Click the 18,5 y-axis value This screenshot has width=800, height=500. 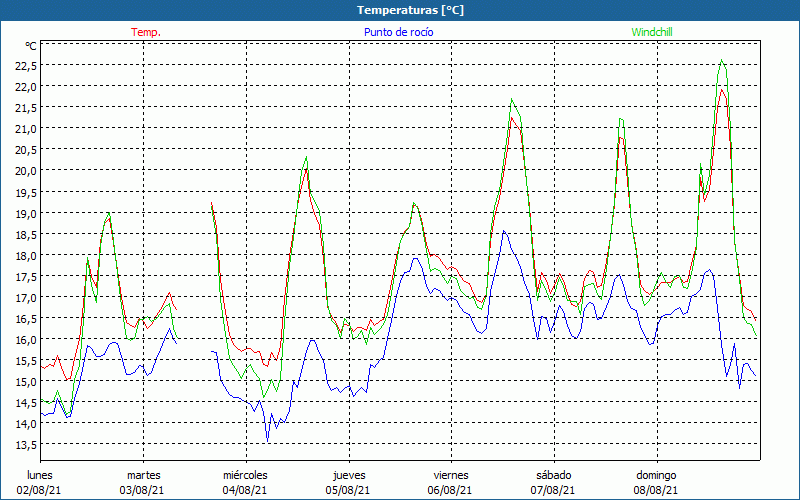tap(26, 234)
